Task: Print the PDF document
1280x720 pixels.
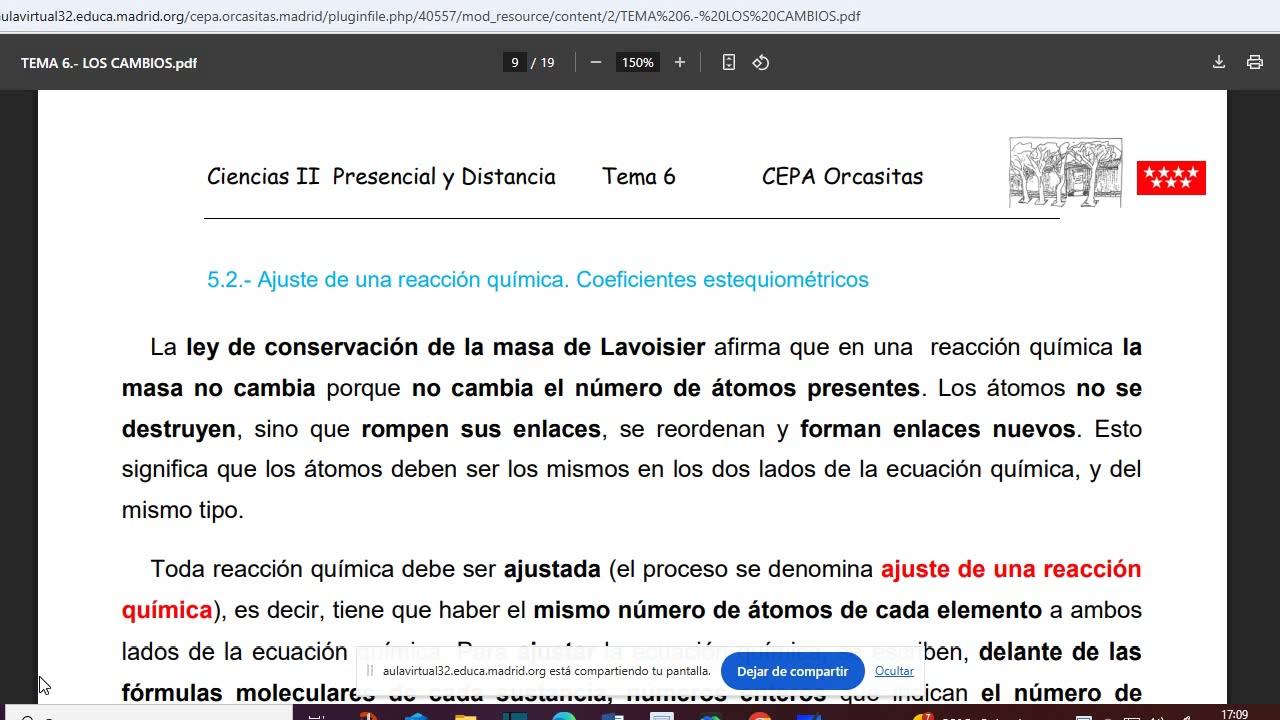Action: click(1255, 62)
